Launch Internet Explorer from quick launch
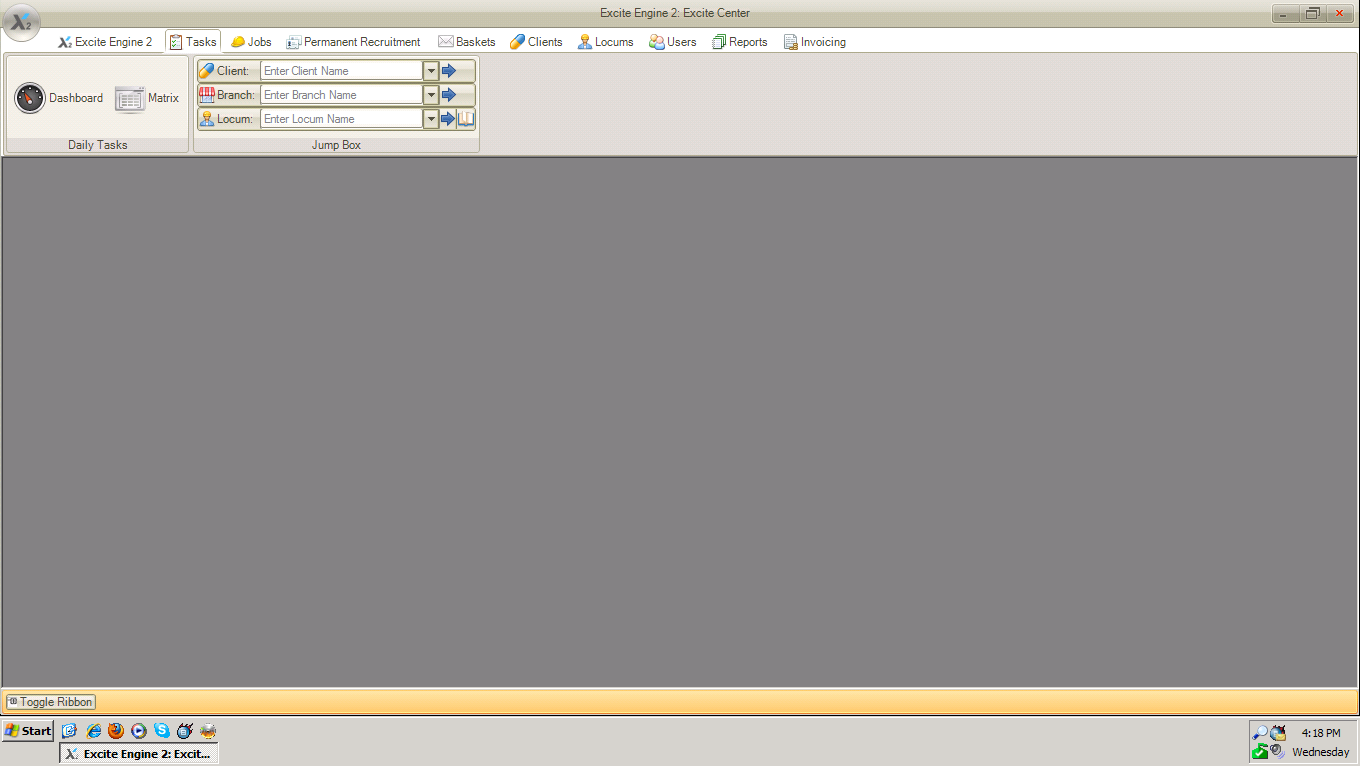This screenshot has height=766, width=1360. pos(93,731)
